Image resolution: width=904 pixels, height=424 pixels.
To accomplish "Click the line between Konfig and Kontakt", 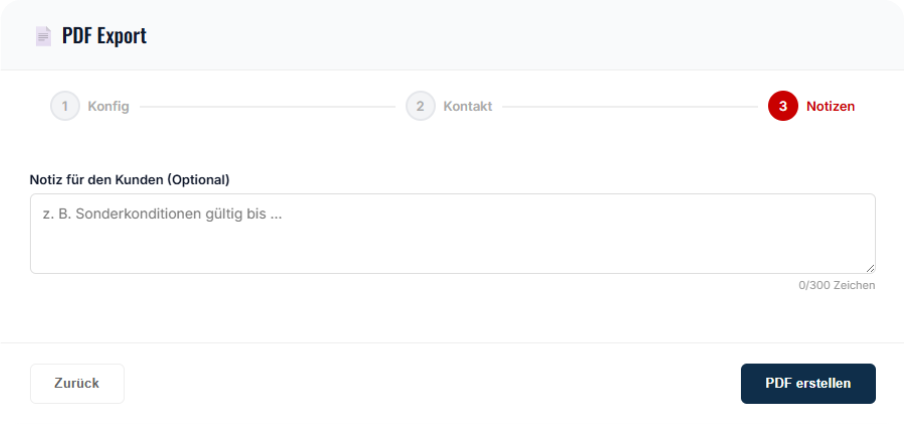I will [x=267, y=106].
